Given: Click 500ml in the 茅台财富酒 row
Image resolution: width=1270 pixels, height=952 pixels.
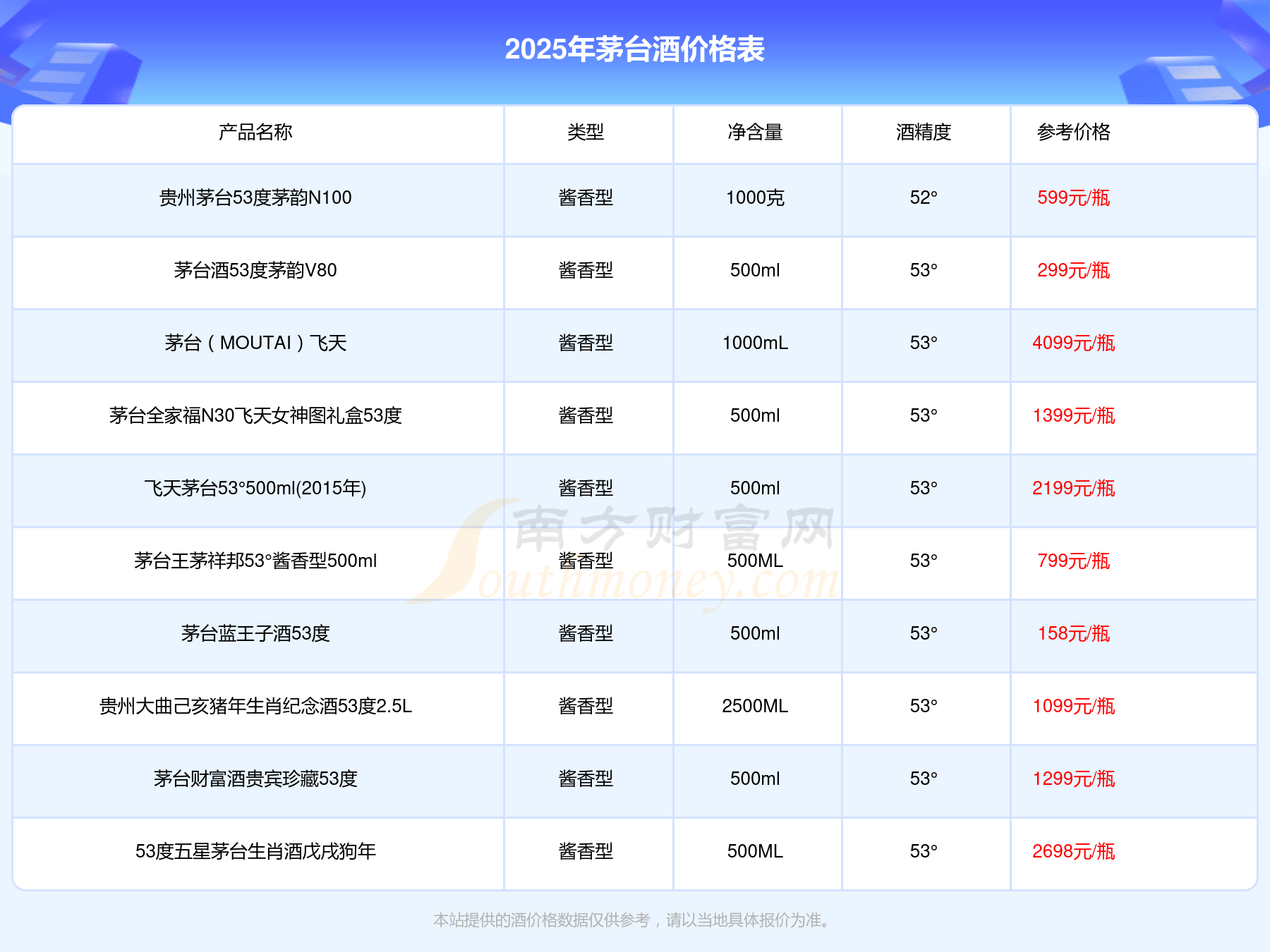Looking at the screenshot, I should tap(755, 779).
